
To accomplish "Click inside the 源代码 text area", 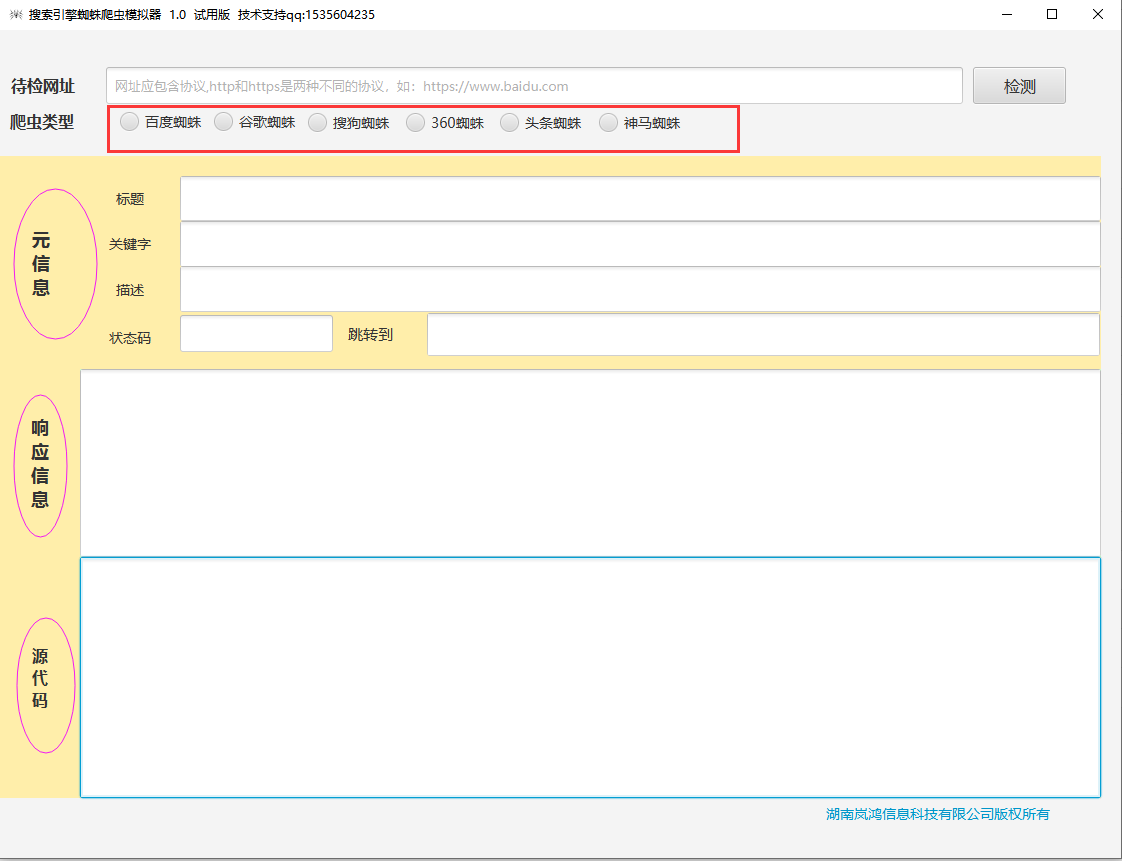I will 590,677.
